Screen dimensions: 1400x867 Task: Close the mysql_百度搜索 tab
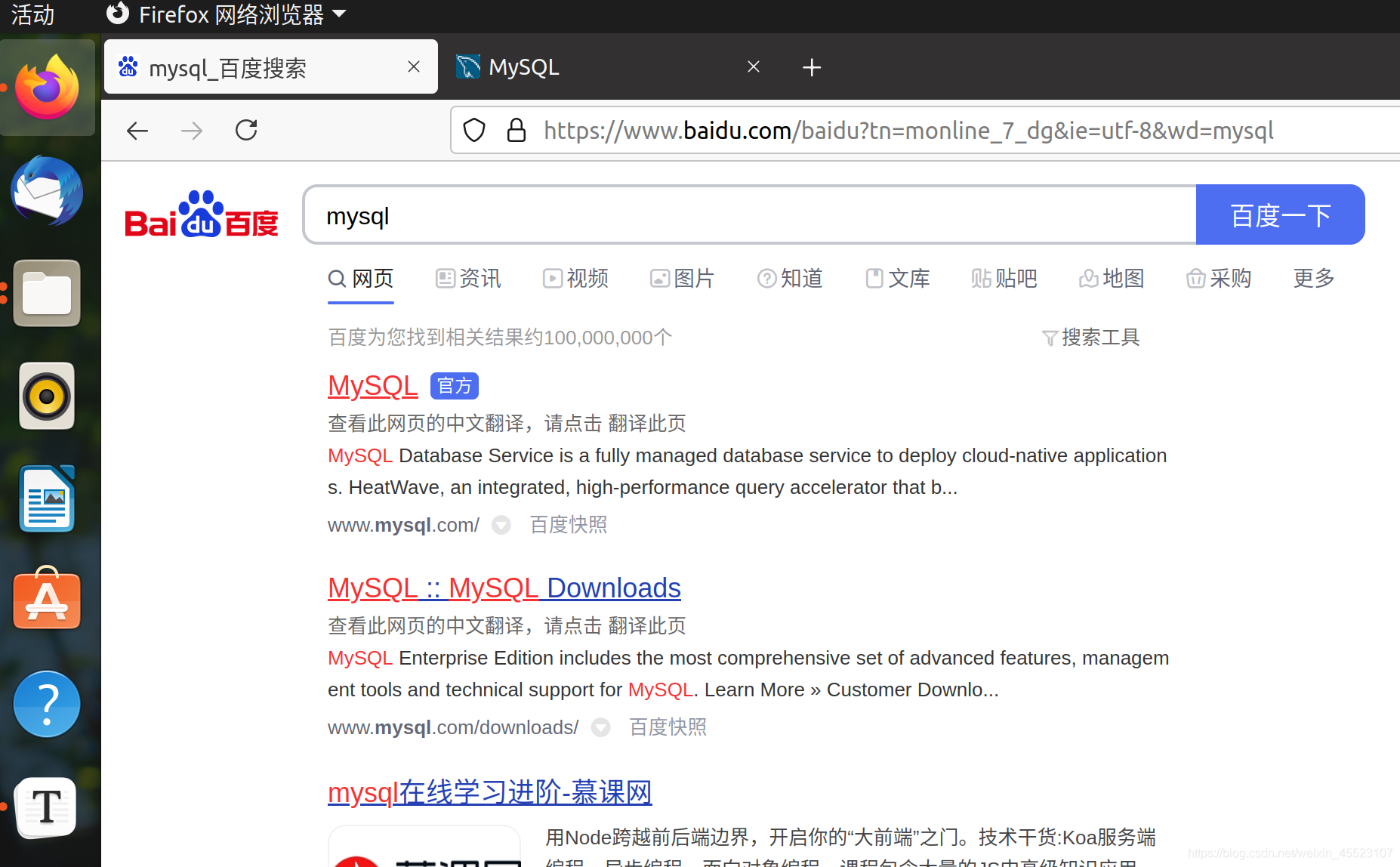[x=414, y=66]
